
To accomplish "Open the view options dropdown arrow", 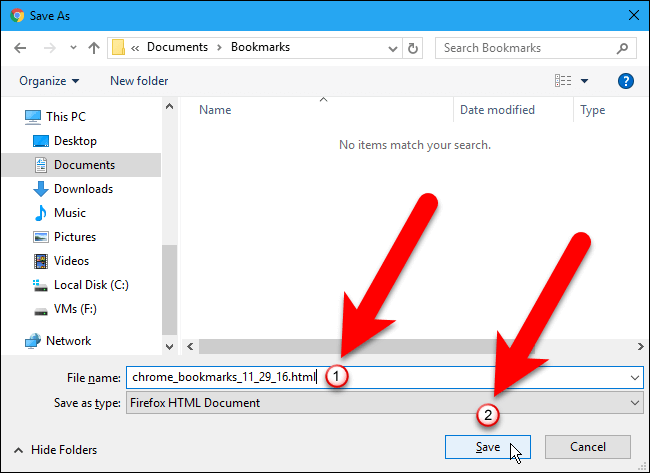I will click(x=585, y=81).
